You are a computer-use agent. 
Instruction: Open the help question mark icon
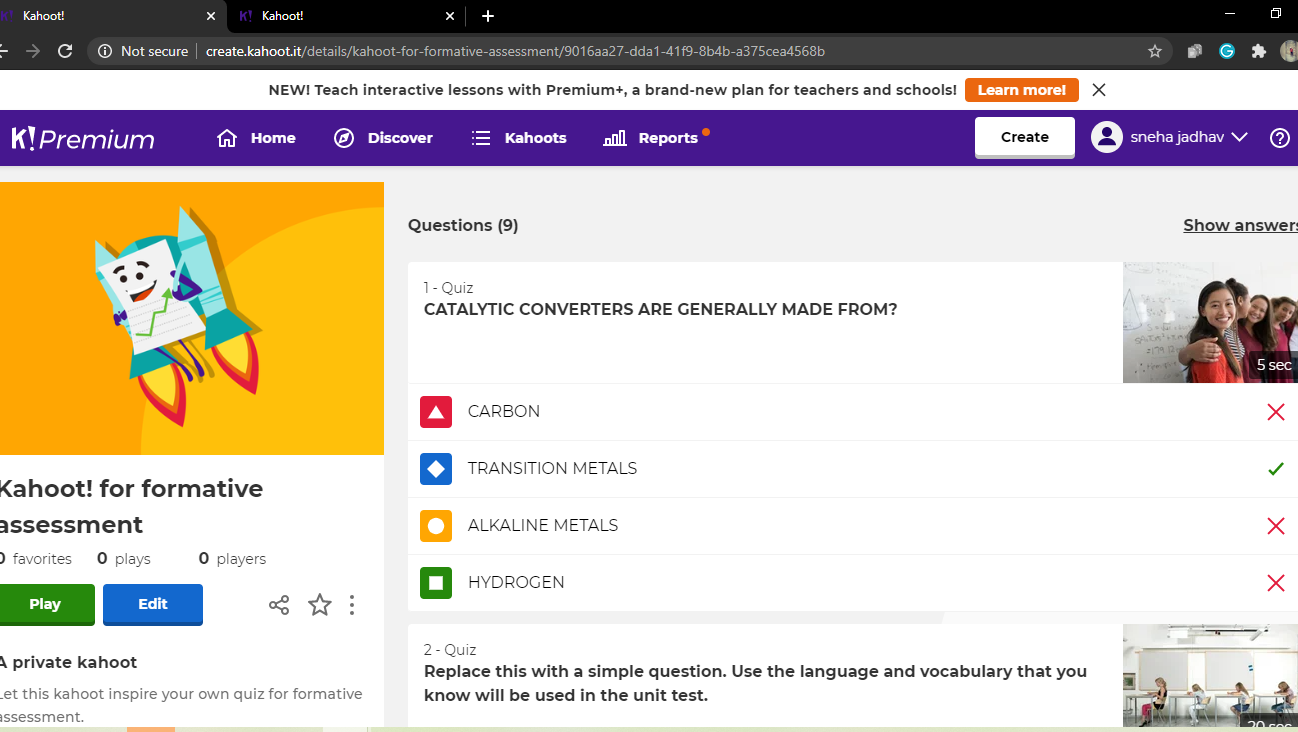click(1280, 137)
